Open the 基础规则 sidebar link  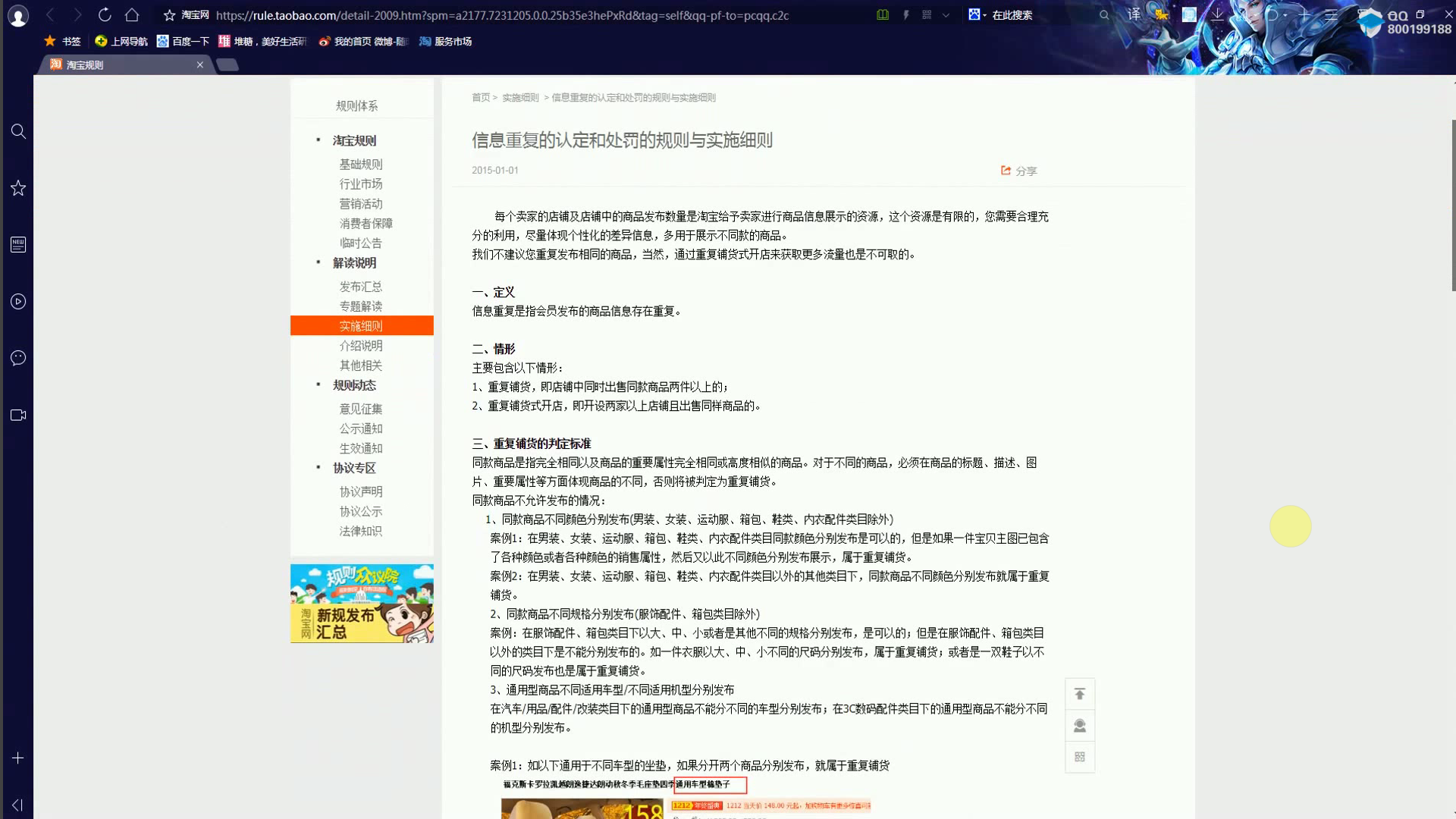(x=361, y=164)
